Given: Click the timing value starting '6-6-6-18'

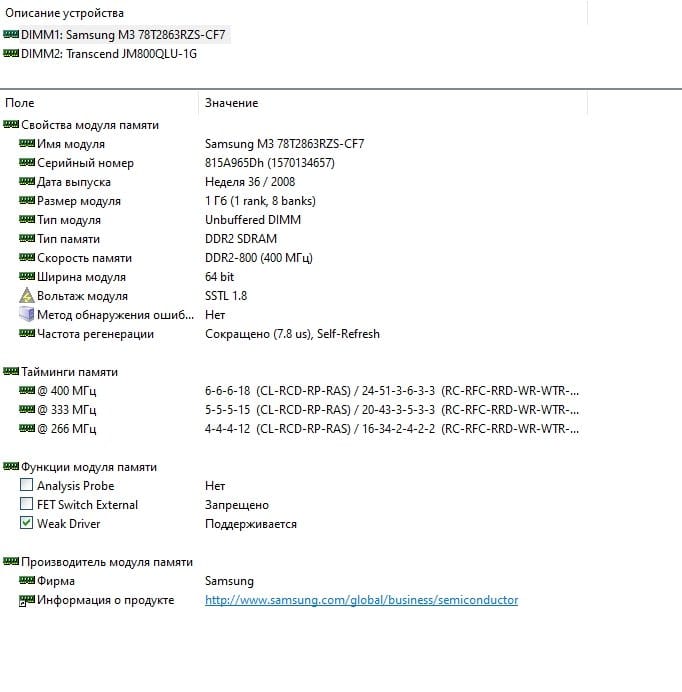Looking at the screenshot, I should point(392,391).
